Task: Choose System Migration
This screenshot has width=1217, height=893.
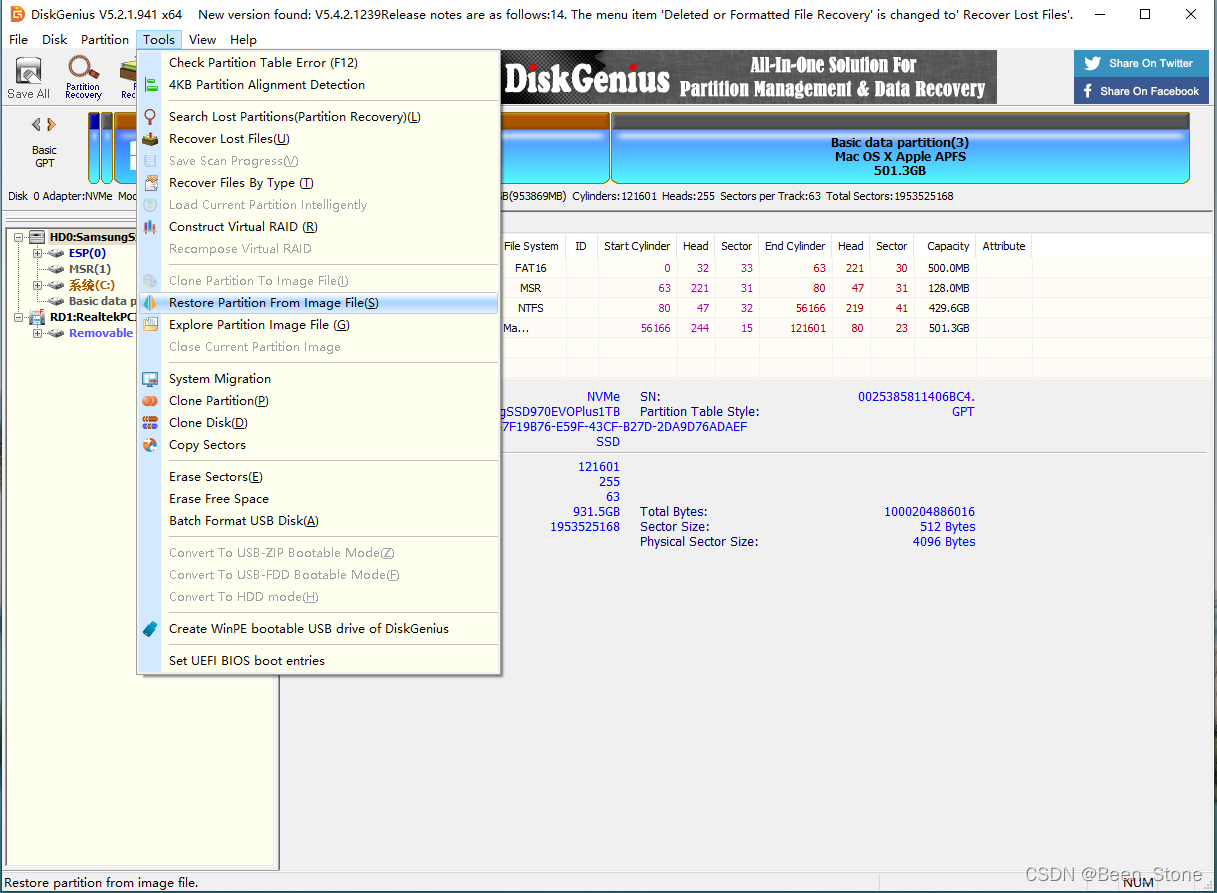Action: (x=318, y=379)
